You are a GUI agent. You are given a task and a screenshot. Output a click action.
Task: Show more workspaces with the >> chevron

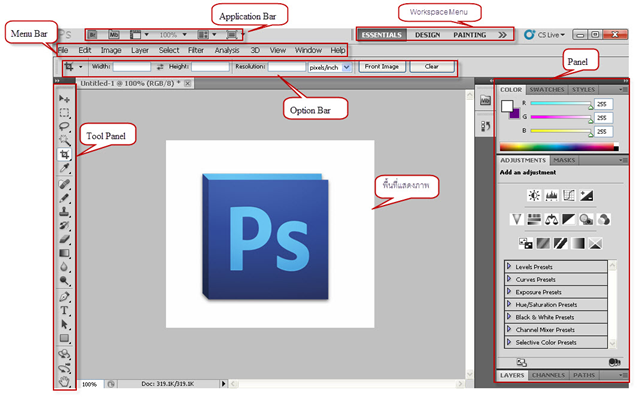pos(502,35)
